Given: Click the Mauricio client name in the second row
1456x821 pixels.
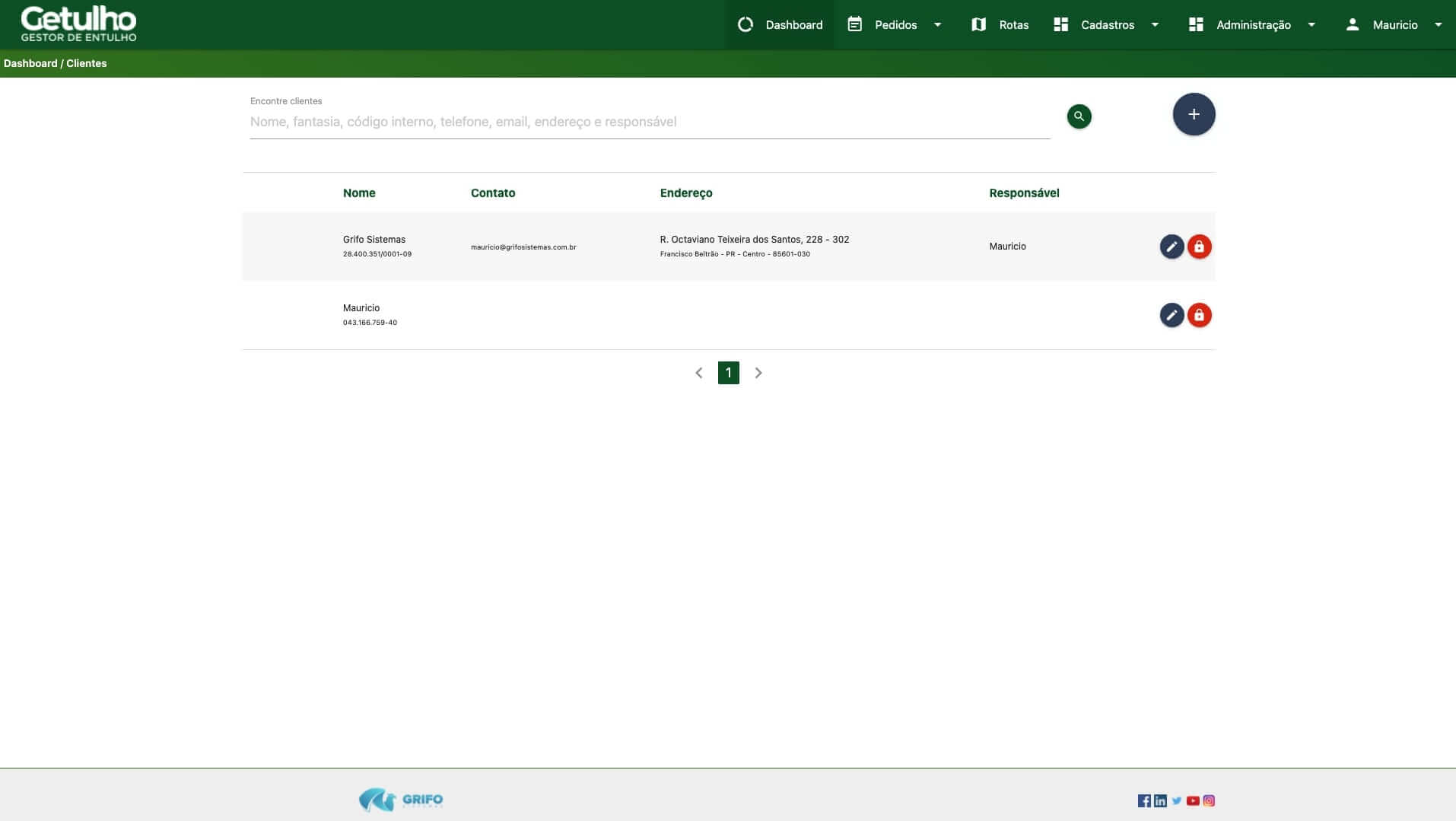Looking at the screenshot, I should coord(361,308).
